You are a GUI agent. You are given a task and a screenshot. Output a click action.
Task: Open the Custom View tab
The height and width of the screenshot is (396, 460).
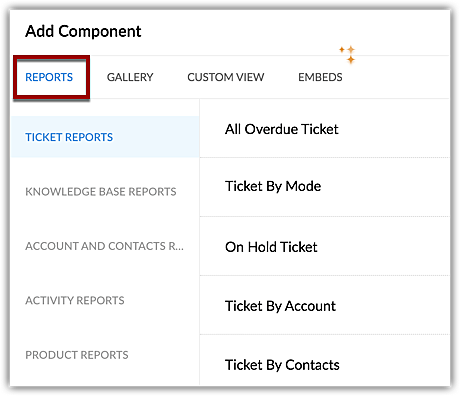(x=226, y=77)
